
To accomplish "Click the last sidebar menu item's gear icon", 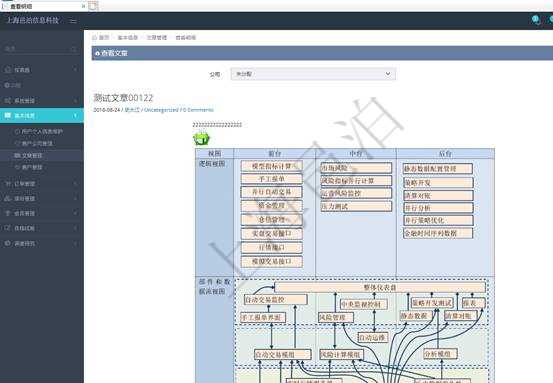I will [8, 243].
